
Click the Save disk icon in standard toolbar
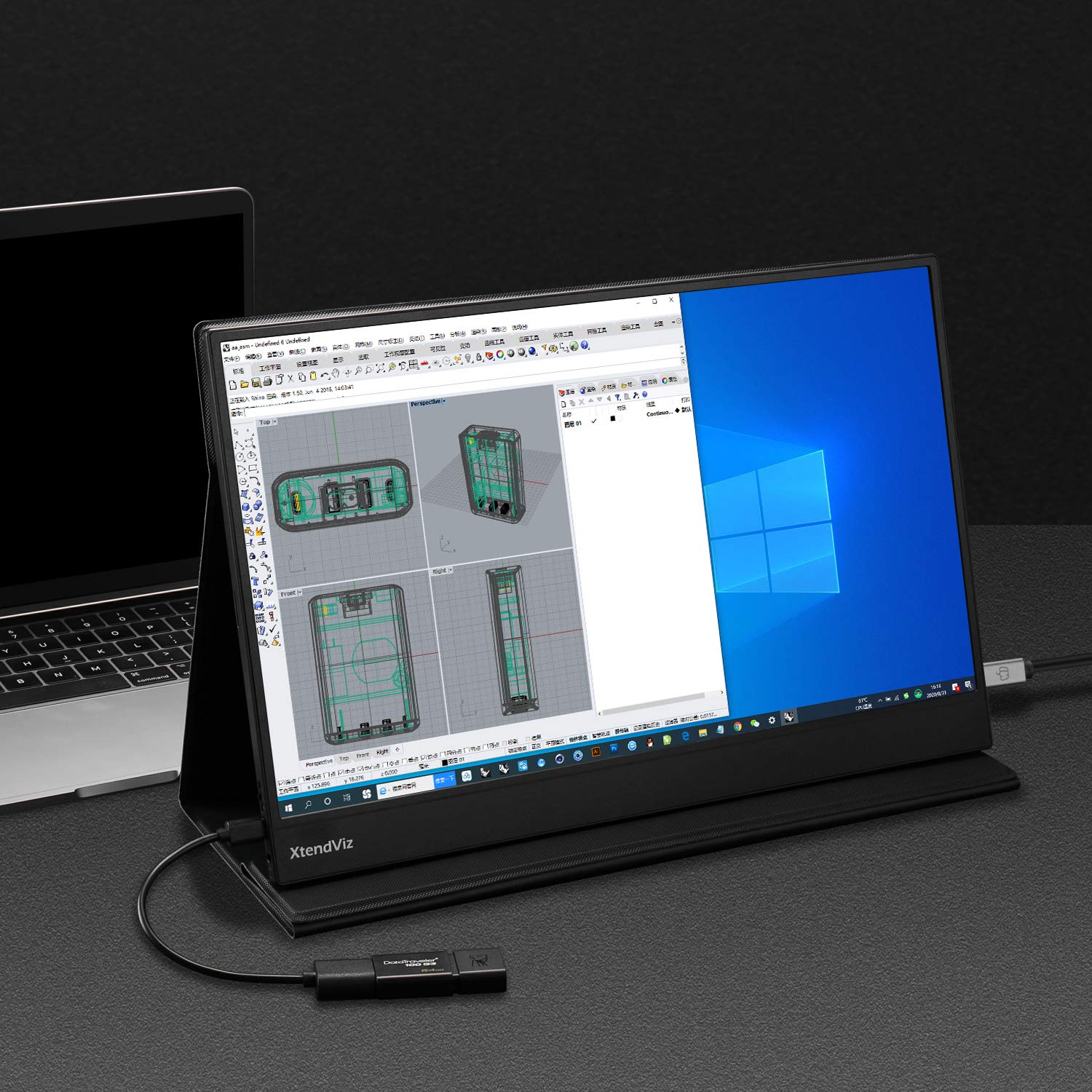coord(256,382)
